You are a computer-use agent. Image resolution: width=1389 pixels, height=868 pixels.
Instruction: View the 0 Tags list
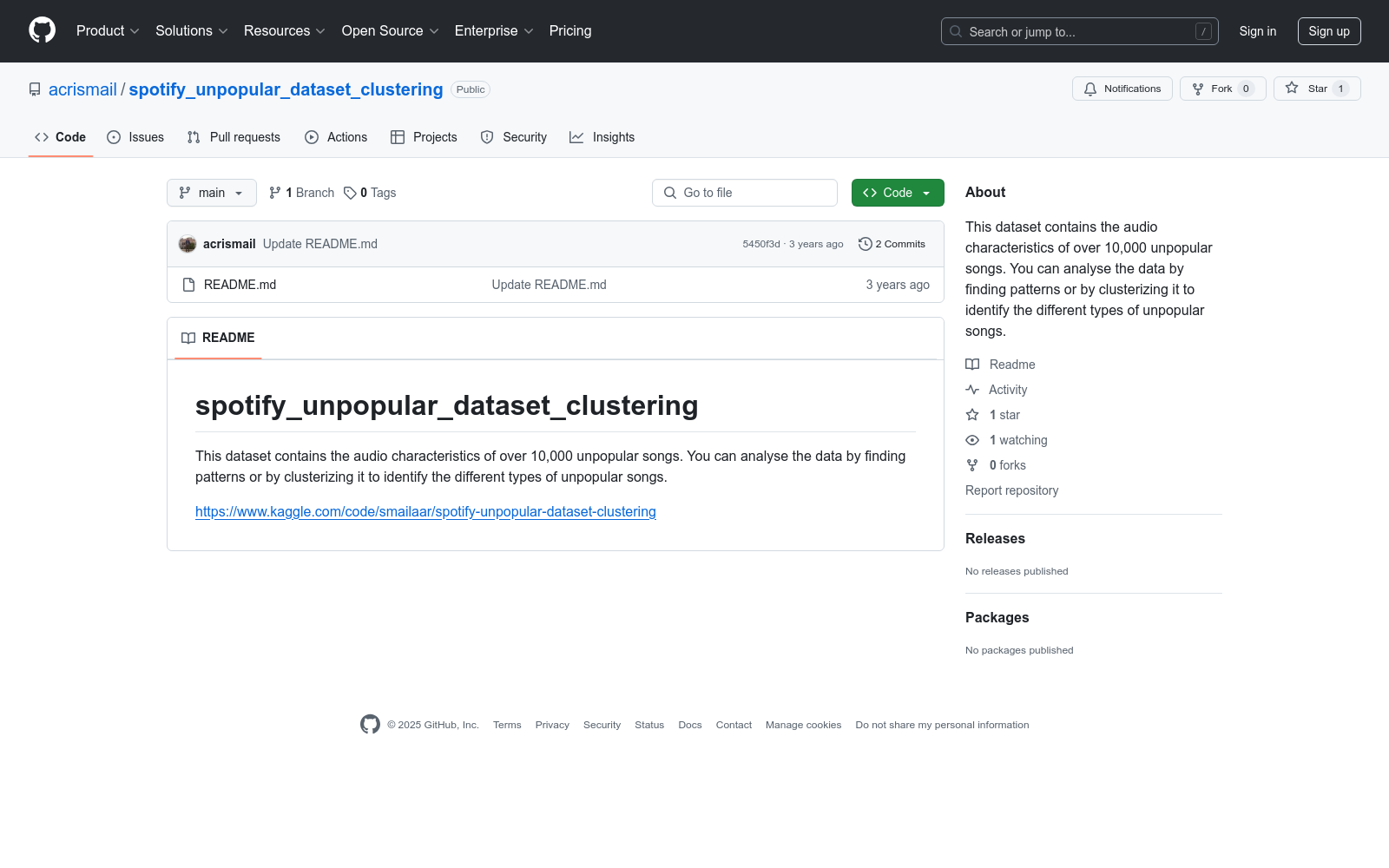(x=370, y=193)
